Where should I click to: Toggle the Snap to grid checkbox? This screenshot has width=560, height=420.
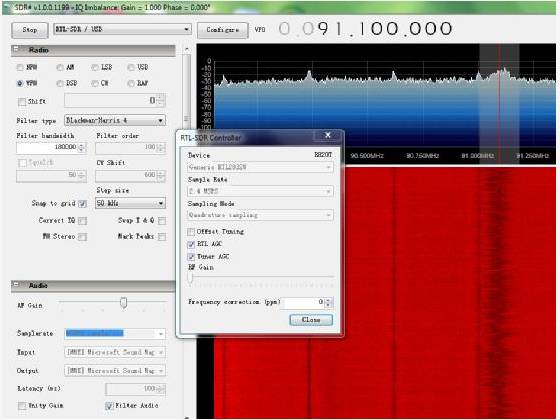pos(82,204)
